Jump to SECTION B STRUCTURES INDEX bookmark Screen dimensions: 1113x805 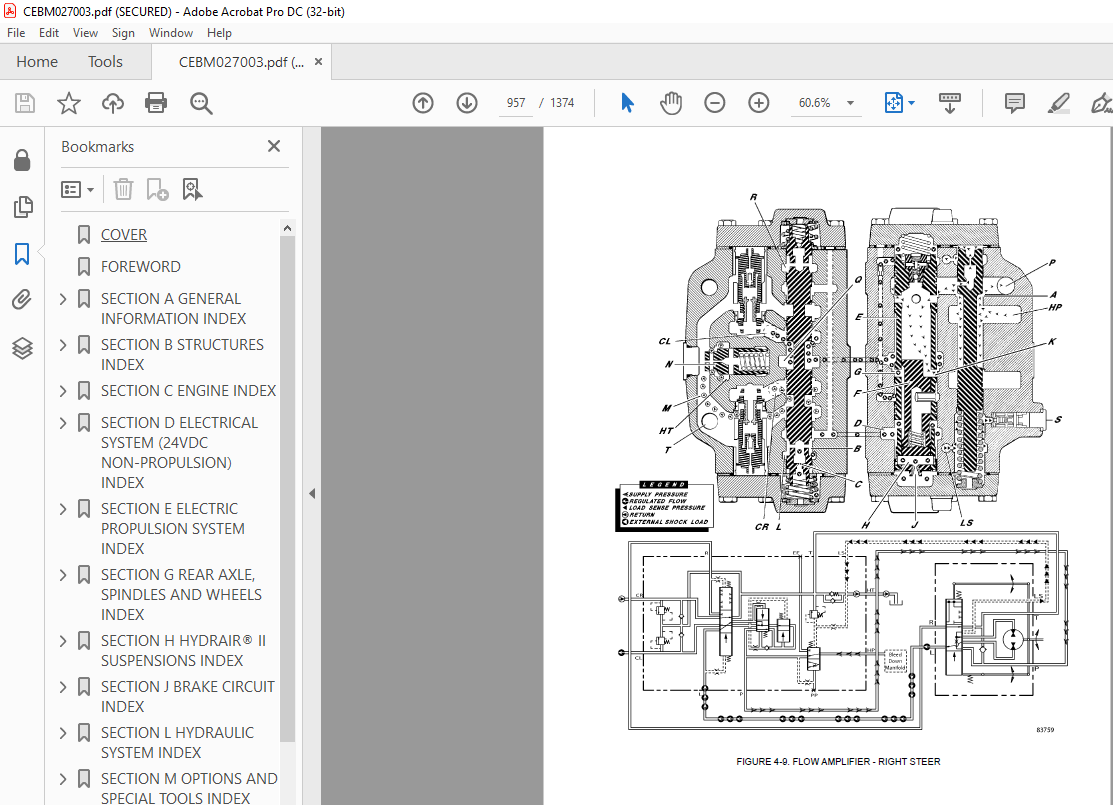(x=182, y=354)
